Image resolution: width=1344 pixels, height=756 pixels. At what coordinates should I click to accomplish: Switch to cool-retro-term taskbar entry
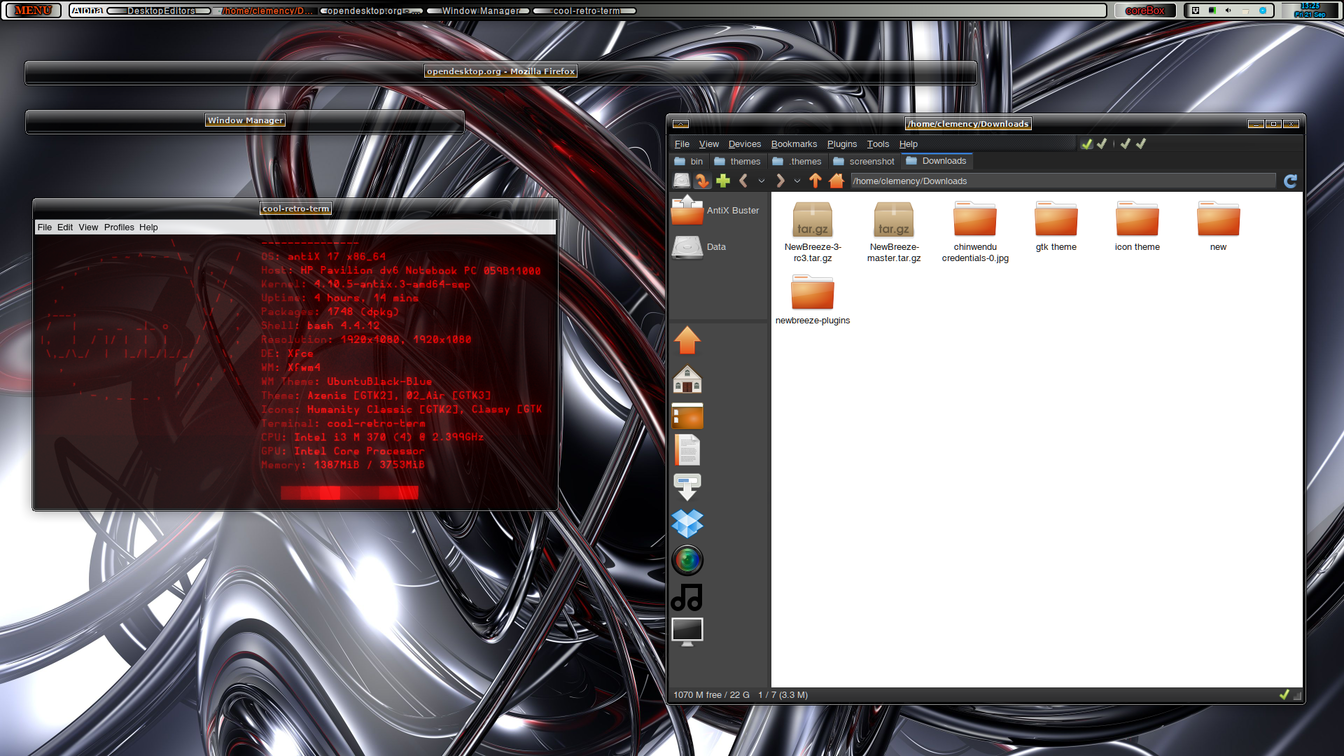tap(585, 11)
